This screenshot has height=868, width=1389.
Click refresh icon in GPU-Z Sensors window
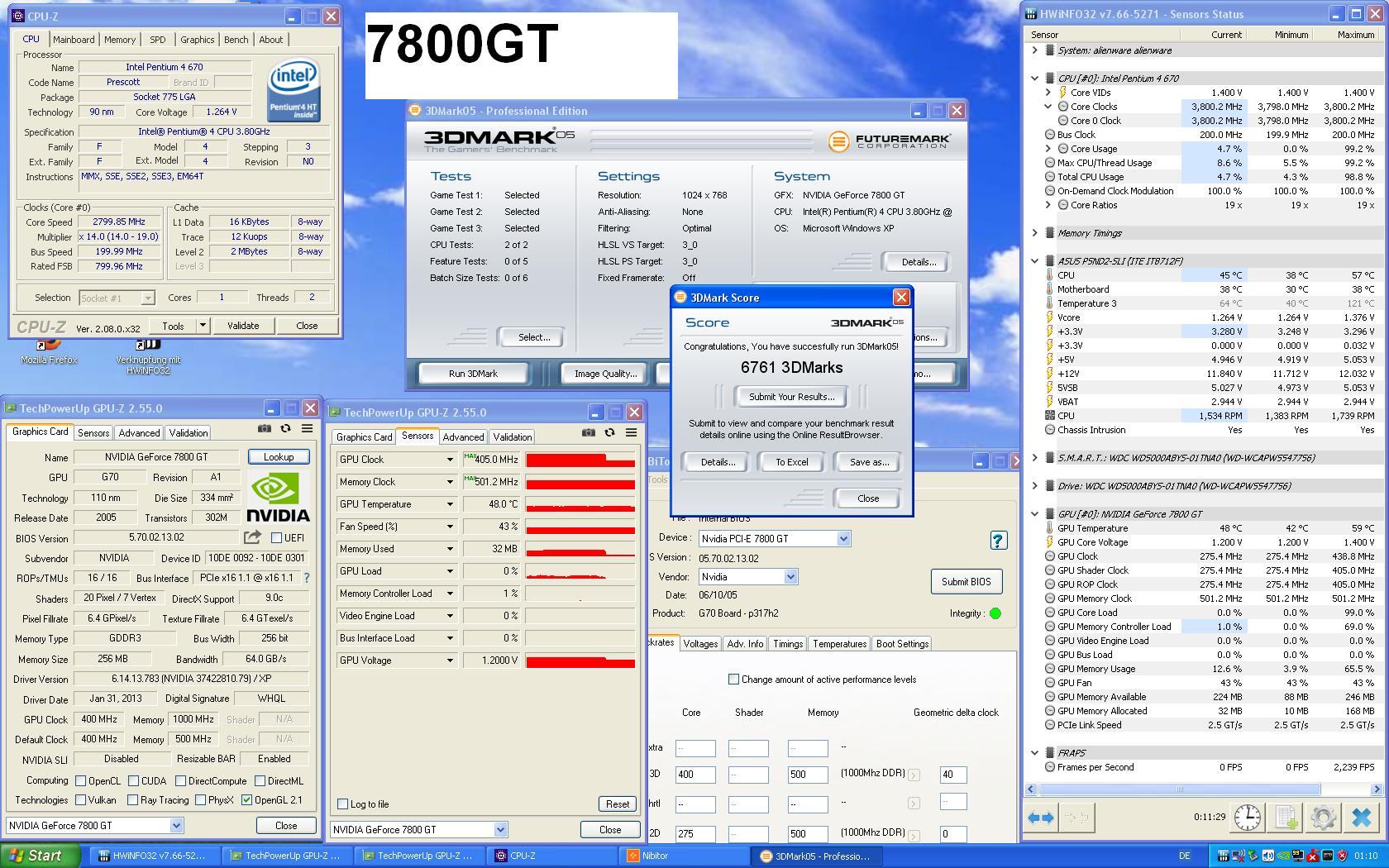click(x=609, y=432)
